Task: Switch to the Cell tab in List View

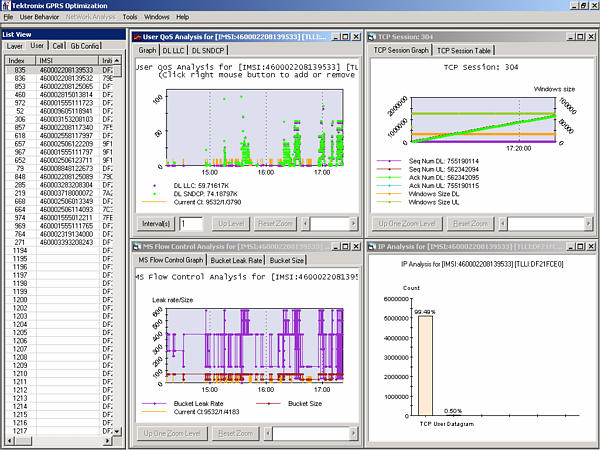Action: [58, 46]
